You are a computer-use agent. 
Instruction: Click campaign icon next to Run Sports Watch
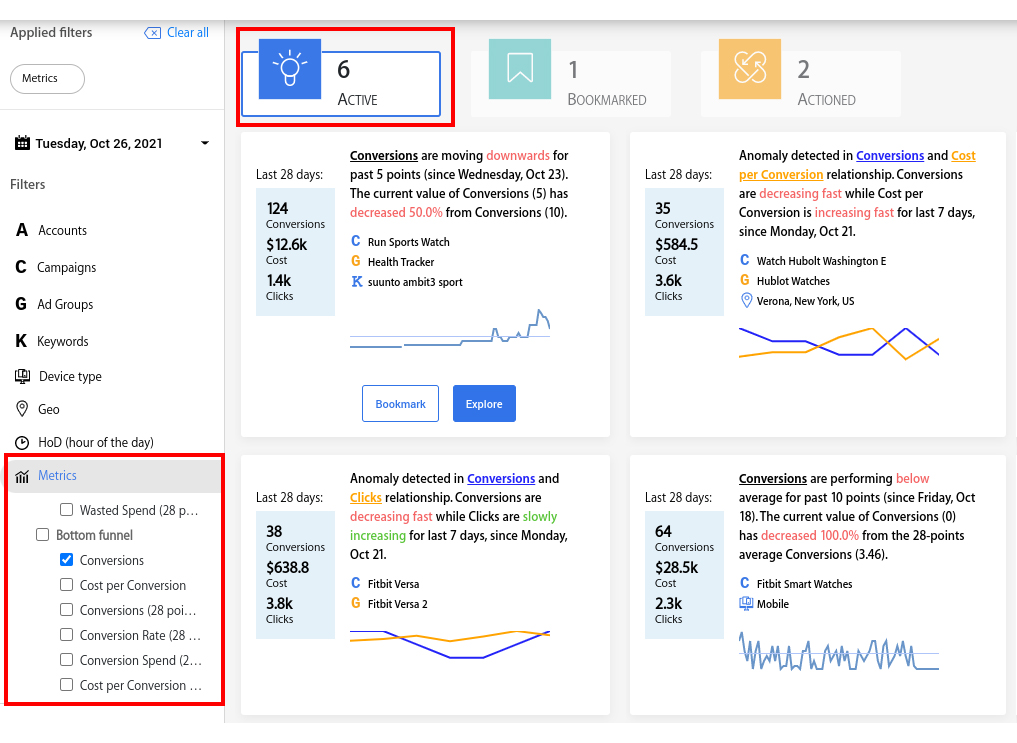[356, 241]
